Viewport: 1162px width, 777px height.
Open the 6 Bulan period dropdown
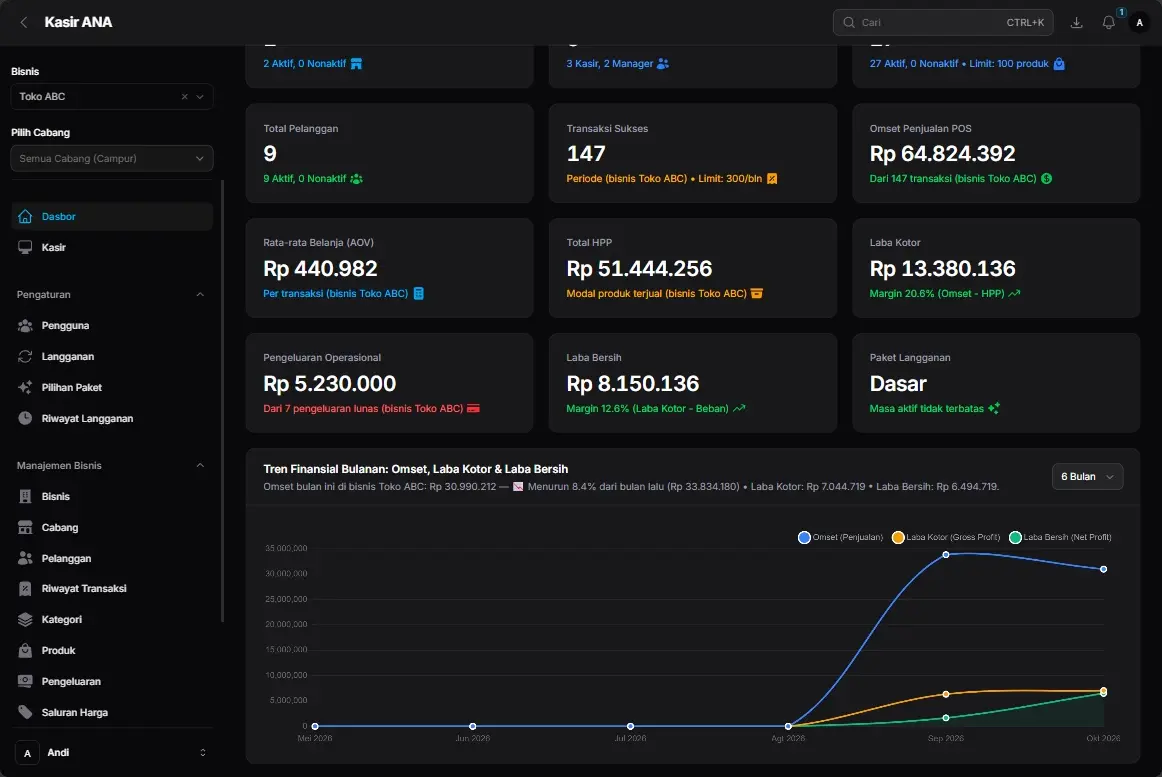click(x=1087, y=477)
